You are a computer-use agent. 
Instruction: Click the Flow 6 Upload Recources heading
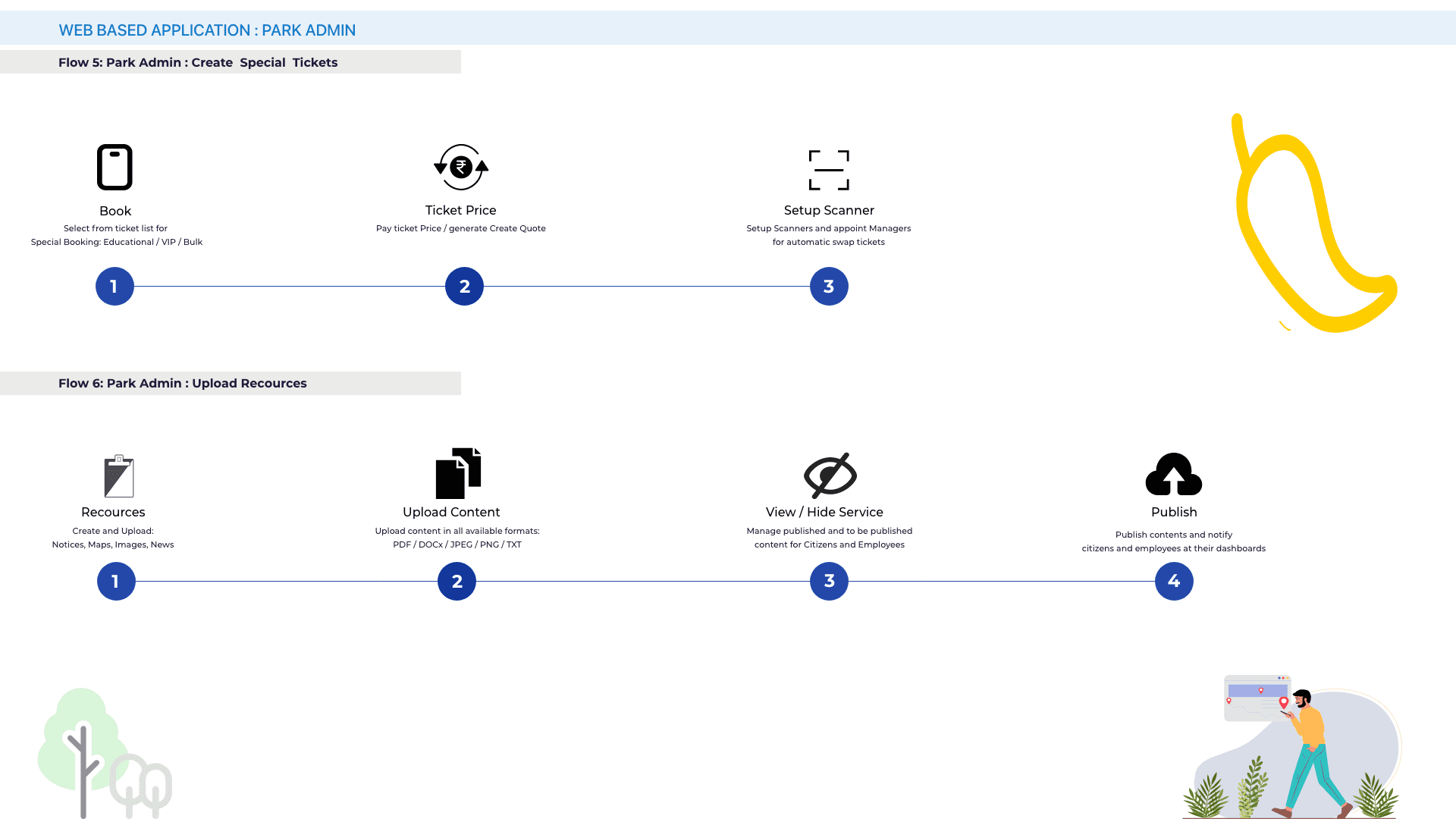coord(183,383)
